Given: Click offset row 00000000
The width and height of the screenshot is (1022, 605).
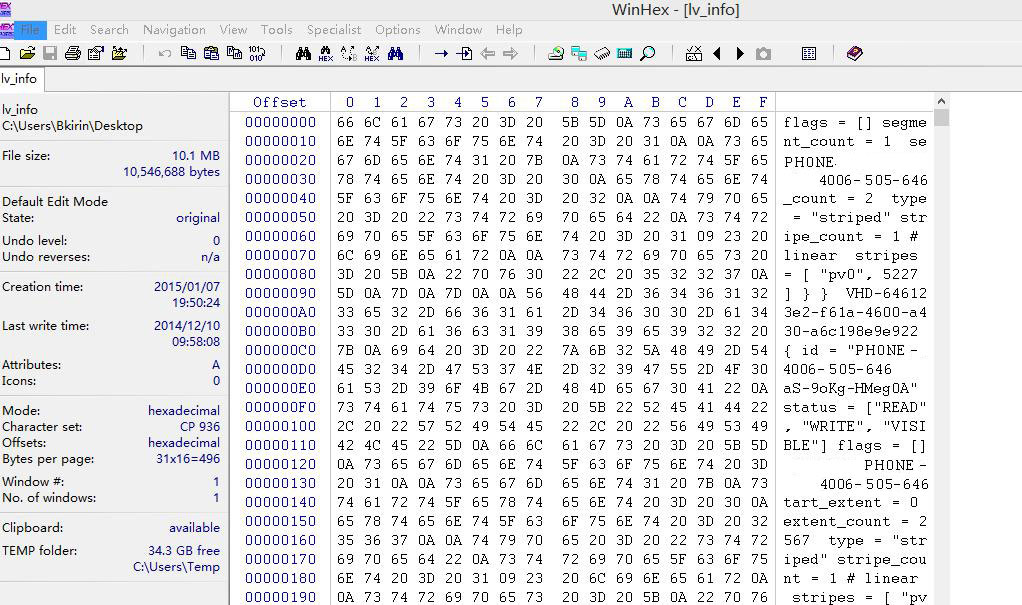Looking at the screenshot, I should [280, 122].
